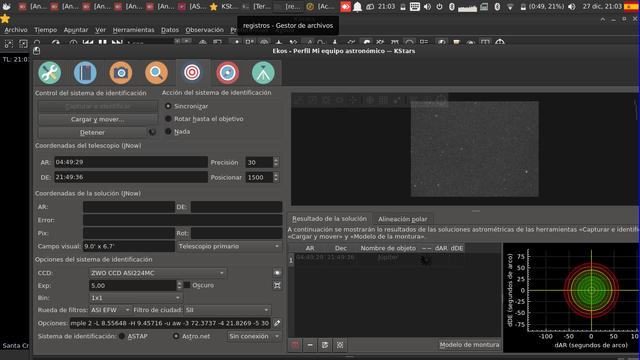Viewport: 640px width, 360px height.
Task: Click the red remote-desktop icon in panel
Action: click(345, 7)
